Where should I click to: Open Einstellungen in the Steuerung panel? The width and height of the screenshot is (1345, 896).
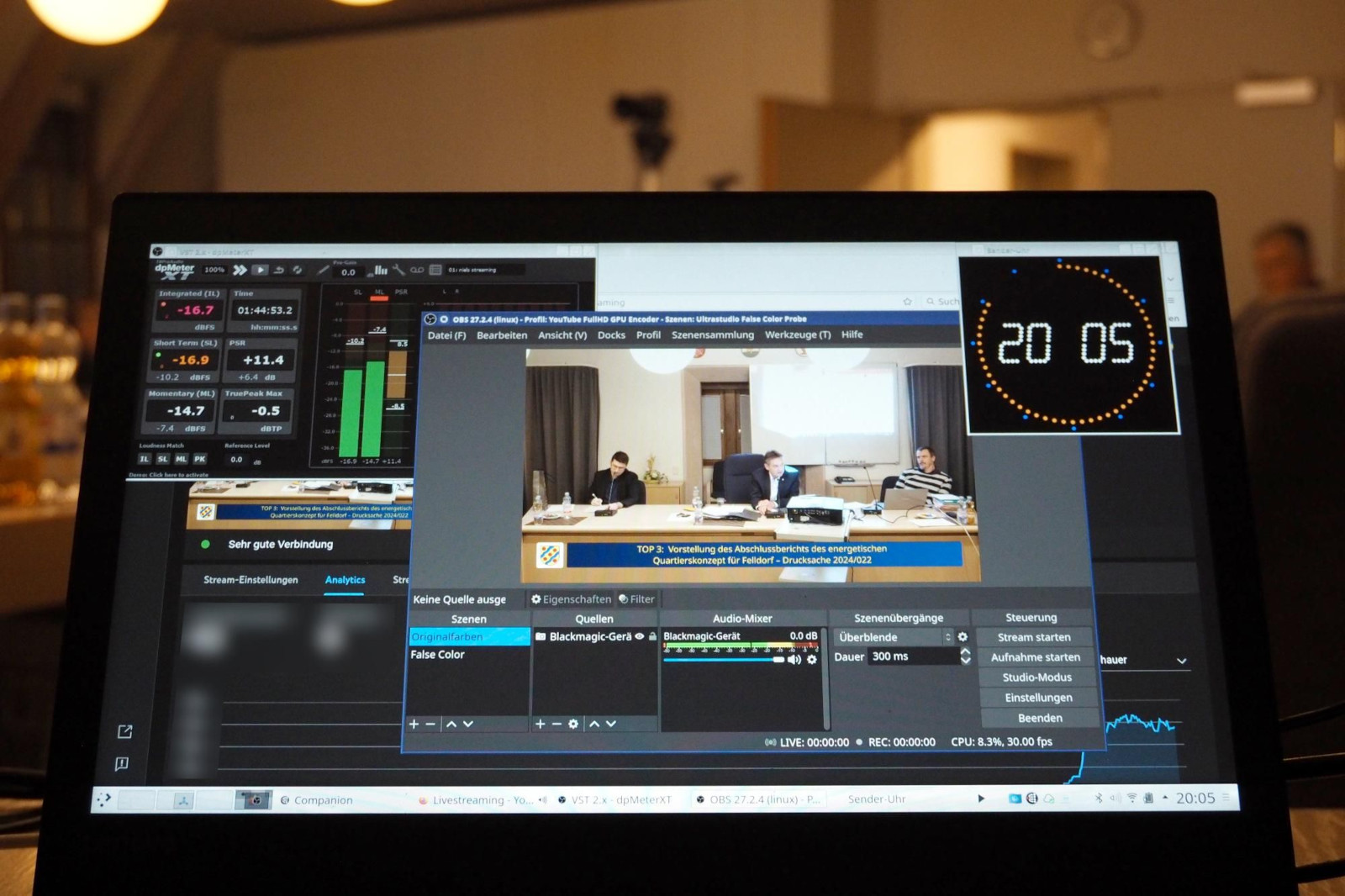click(1039, 697)
